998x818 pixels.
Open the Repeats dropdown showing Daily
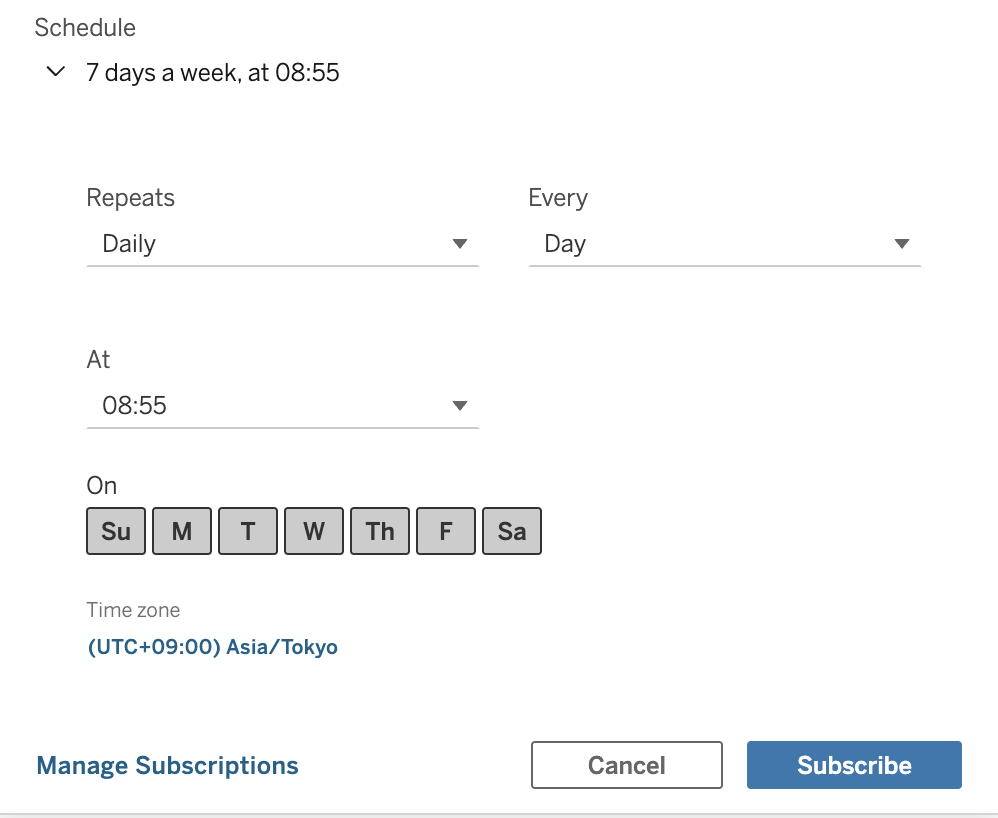[x=283, y=244]
